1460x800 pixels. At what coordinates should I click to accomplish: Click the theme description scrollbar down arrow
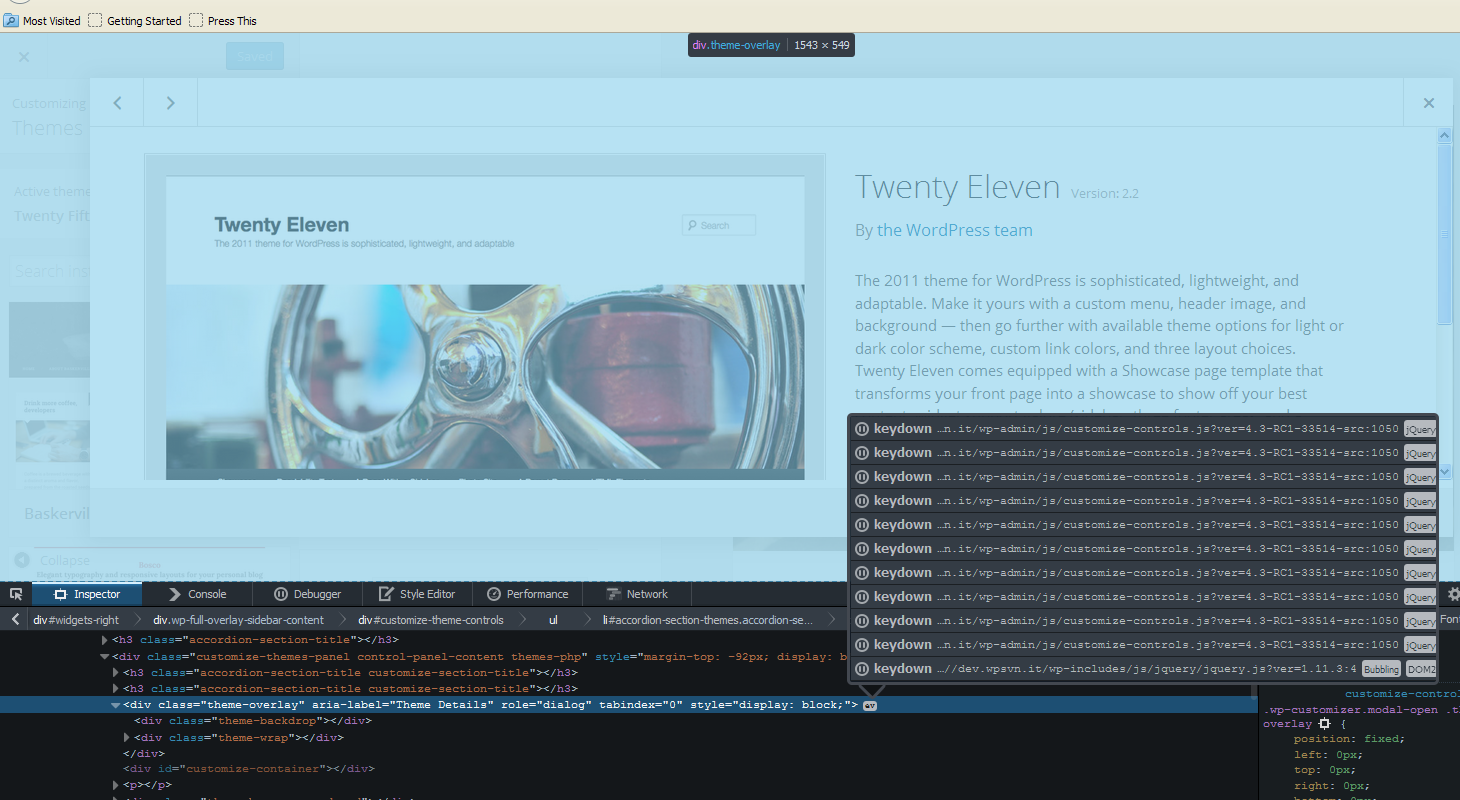click(1445, 470)
